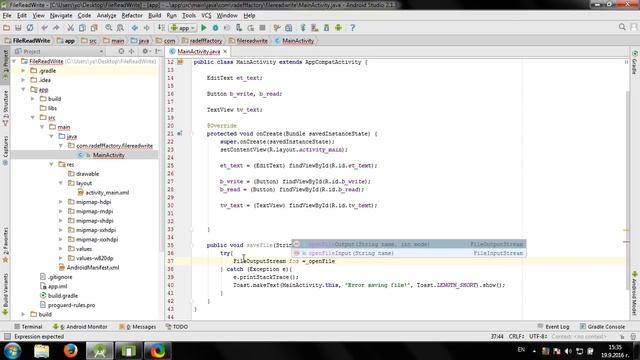Click the Forward navigation arrow
This screenshot has height=360, width=640.
[147, 28]
